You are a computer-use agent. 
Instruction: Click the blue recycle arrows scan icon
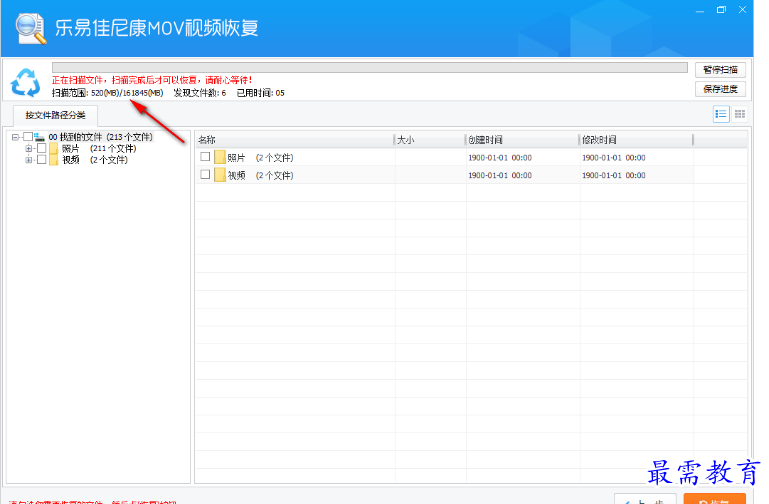click(25, 82)
